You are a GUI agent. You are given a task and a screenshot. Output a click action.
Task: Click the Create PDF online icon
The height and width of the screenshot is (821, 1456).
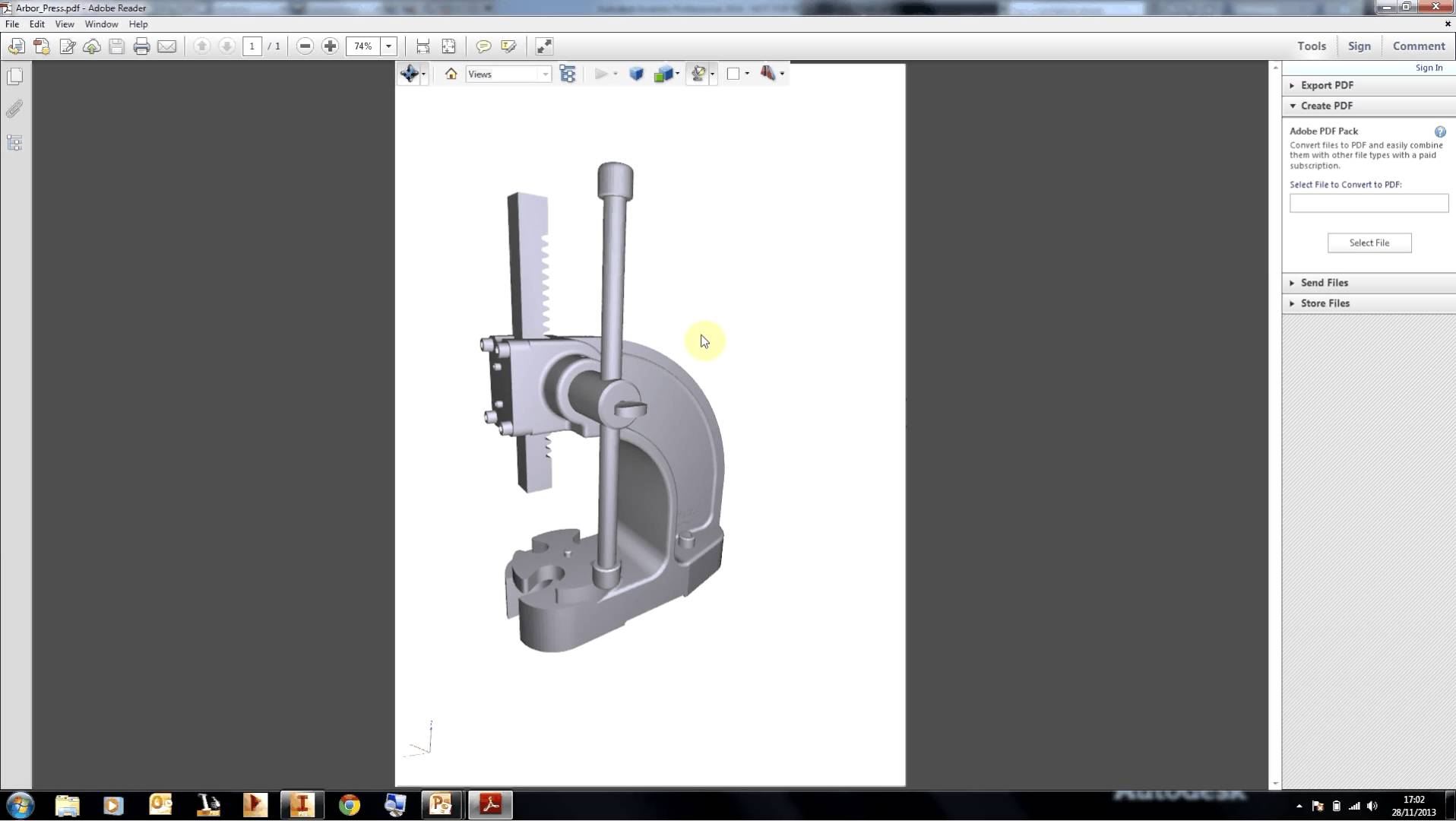point(42,46)
